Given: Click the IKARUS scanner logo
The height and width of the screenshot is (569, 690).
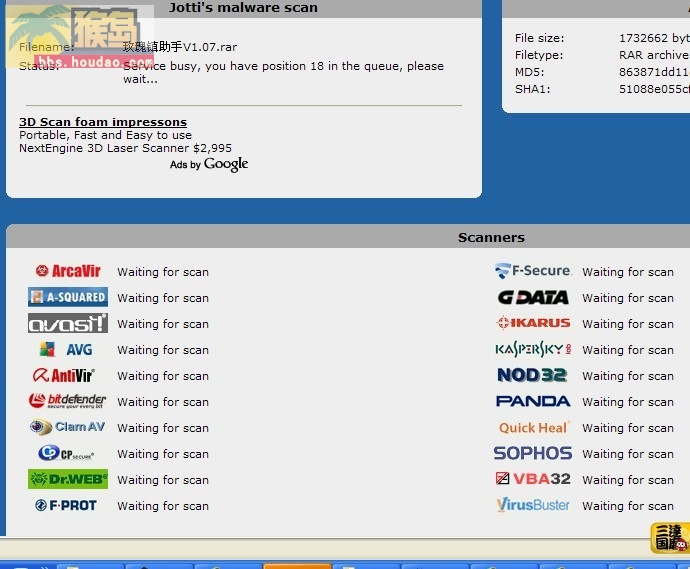Looking at the screenshot, I should click(533, 323).
